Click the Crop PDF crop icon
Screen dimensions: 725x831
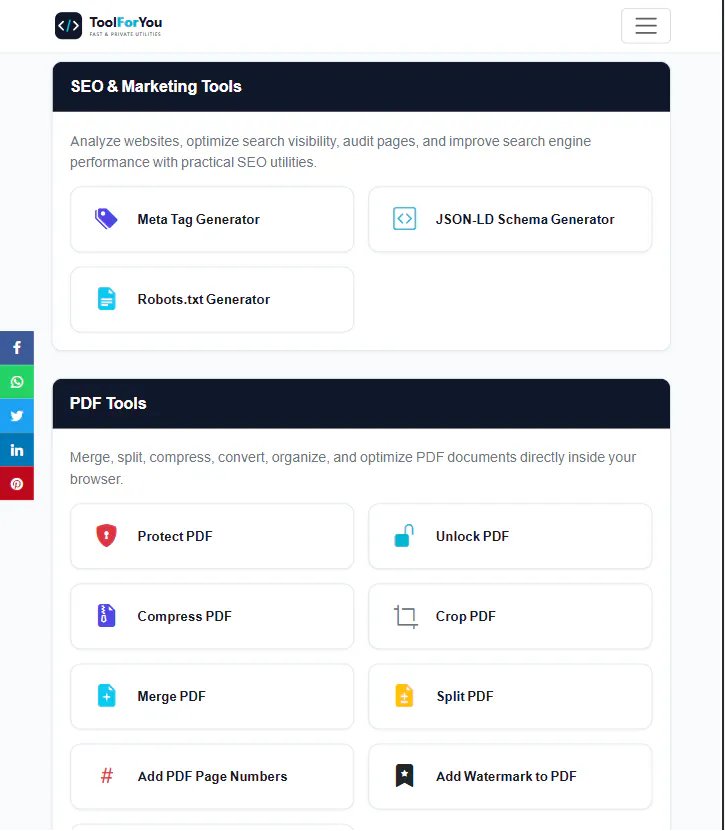(x=406, y=617)
